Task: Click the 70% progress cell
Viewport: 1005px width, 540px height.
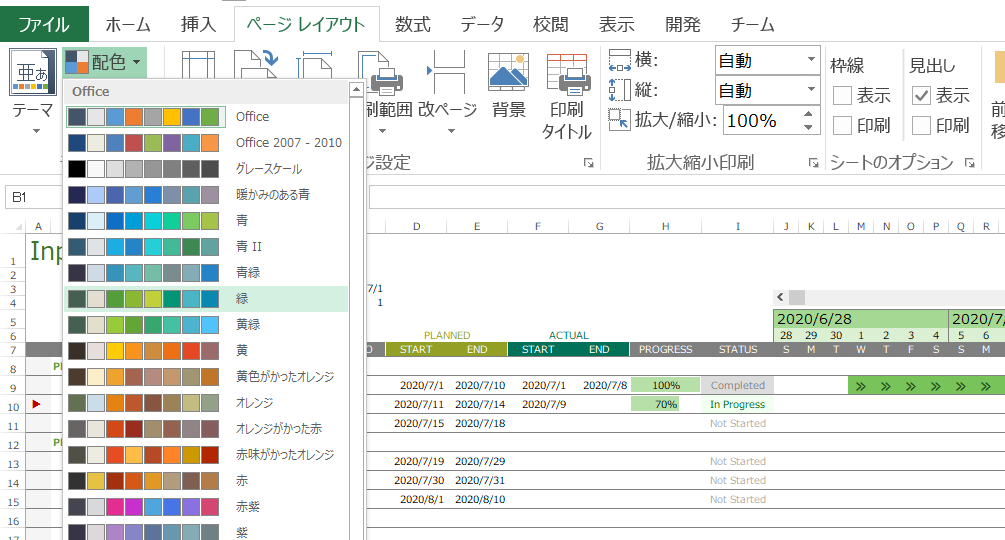Action: 665,404
